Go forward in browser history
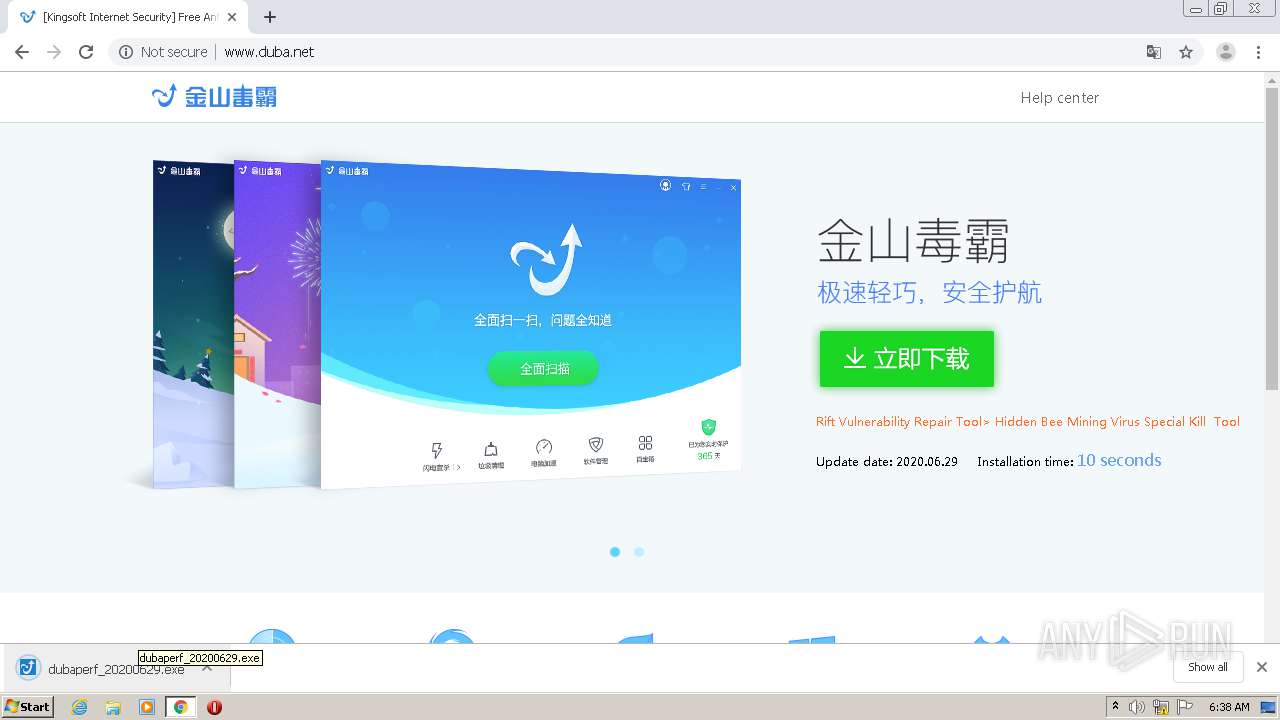Image resolution: width=1280 pixels, height=720 pixels. (x=54, y=52)
